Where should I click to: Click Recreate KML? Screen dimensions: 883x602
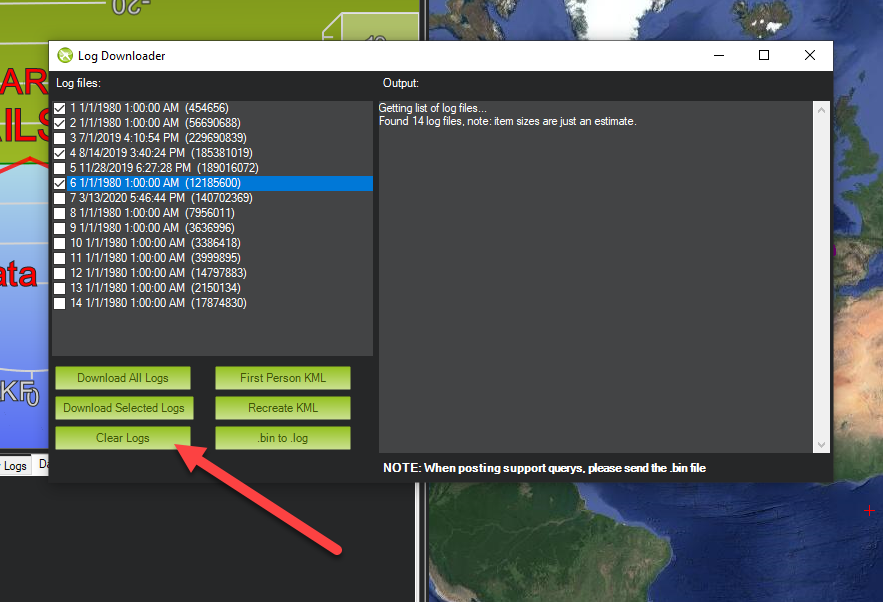[282, 407]
